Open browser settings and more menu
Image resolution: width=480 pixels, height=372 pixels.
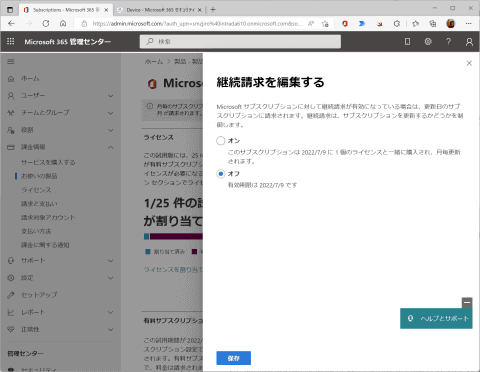click(x=469, y=23)
